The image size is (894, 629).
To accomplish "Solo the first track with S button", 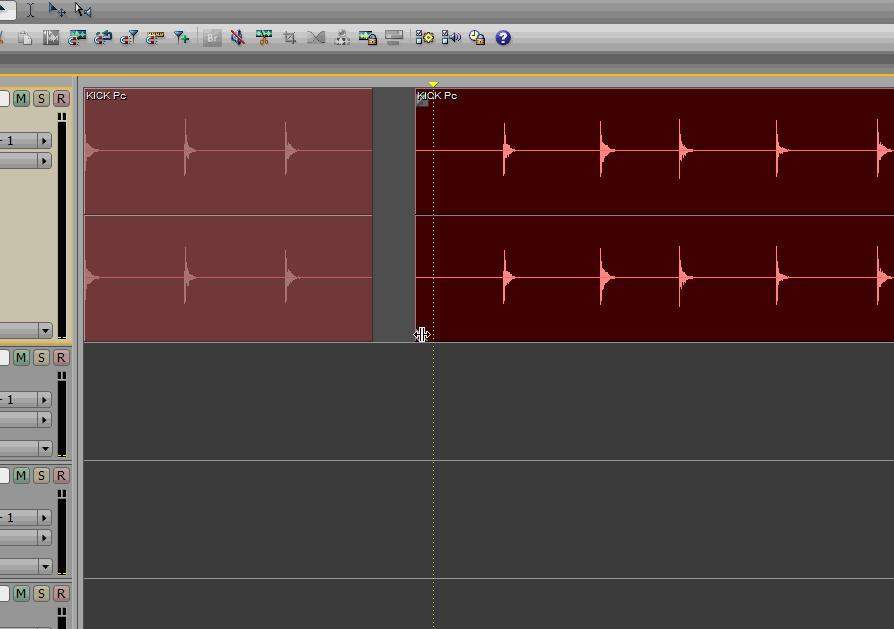I will tap(41, 99).
